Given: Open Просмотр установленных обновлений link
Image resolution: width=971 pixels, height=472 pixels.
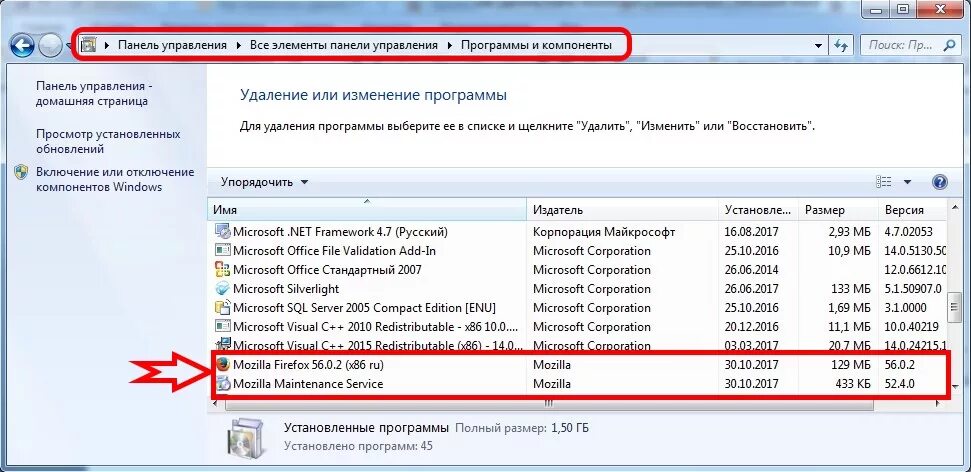Looking at the screenshot, I should (x=108, y=141).
